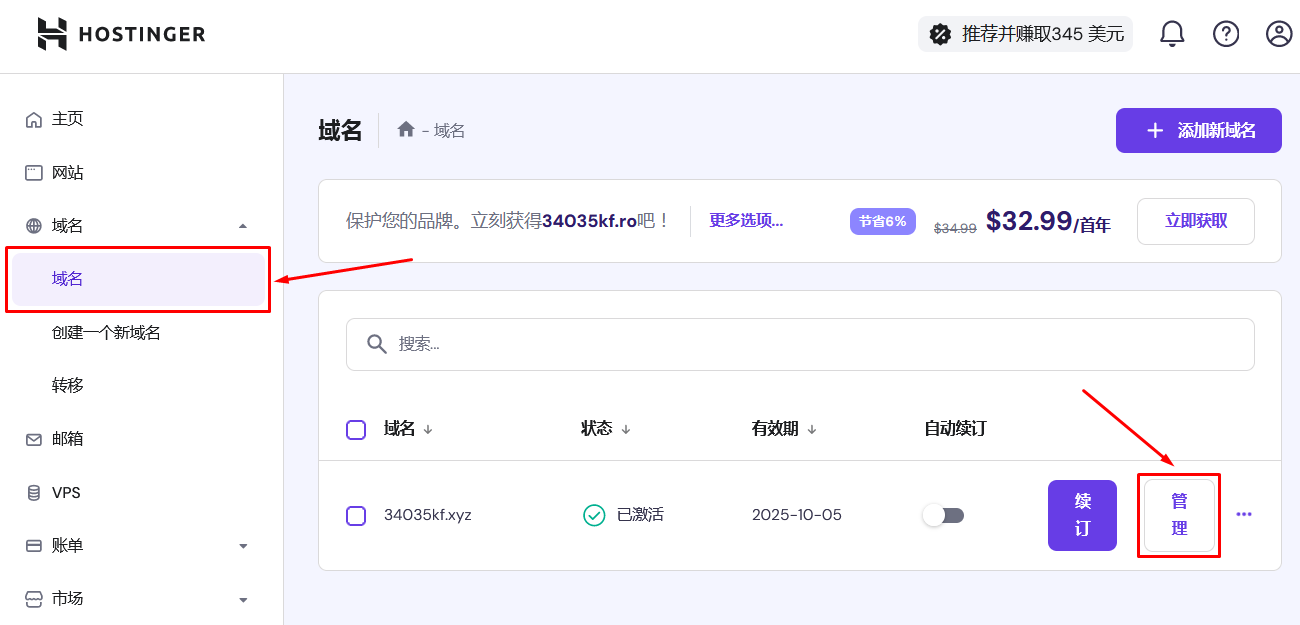1300x625 pixels.
Task: Expand the 市场 sidebar section
Action: click(241, 598)
